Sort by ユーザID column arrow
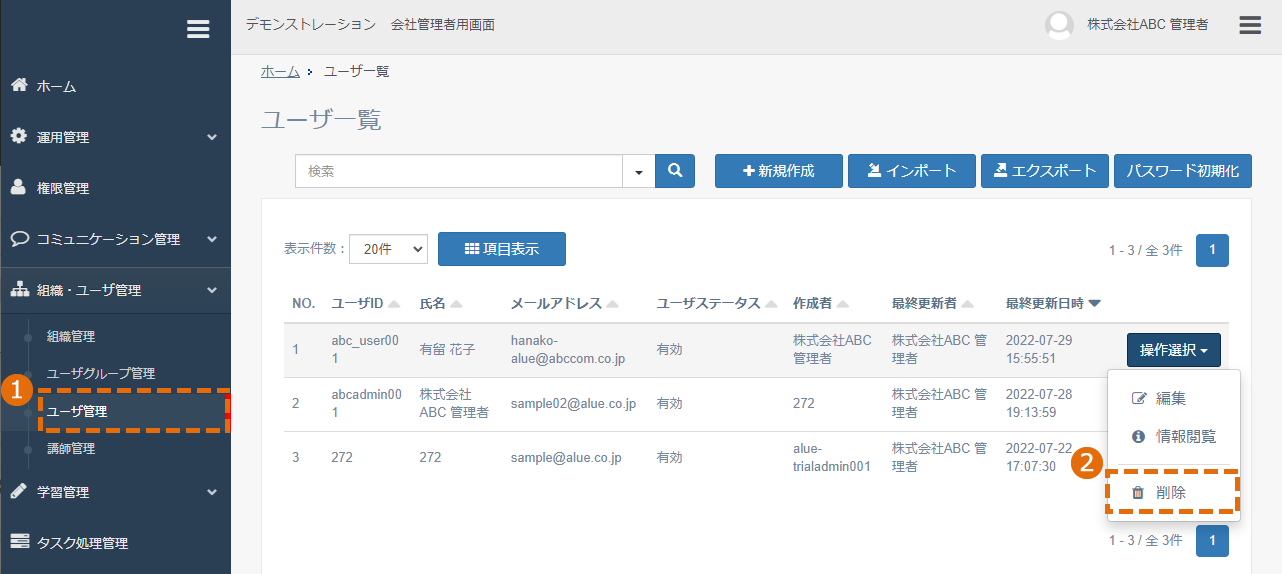The width and height of the screenshot is (1282, 574). [x=394, y=304]
